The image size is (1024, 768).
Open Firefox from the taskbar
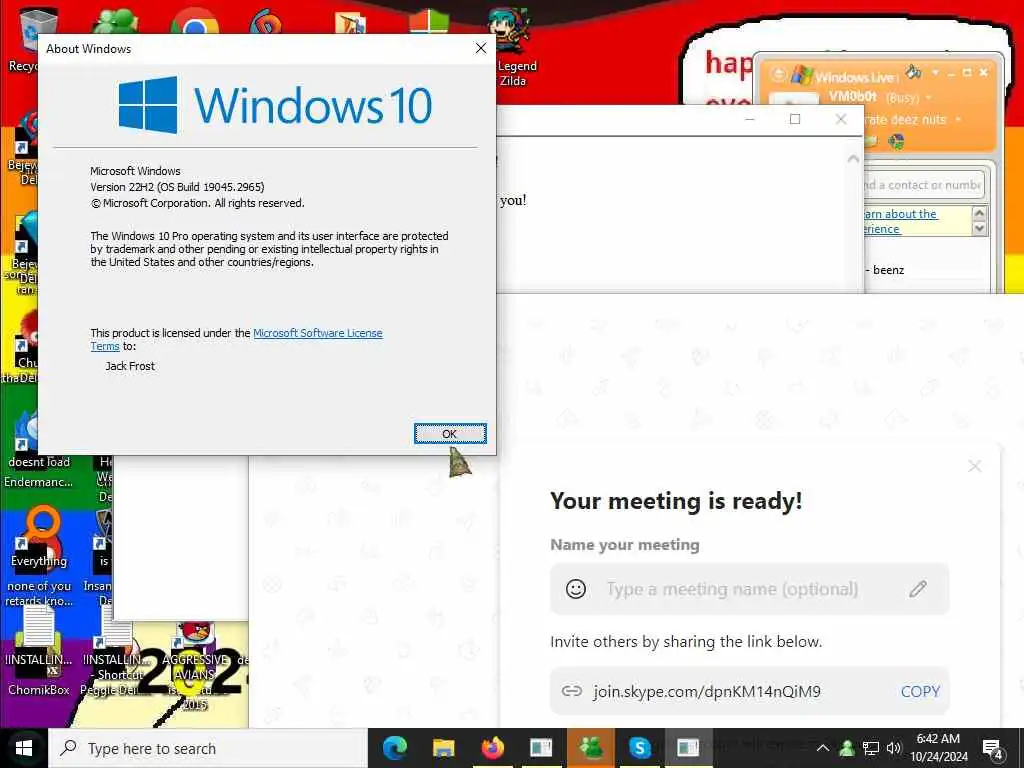[492, 748]
